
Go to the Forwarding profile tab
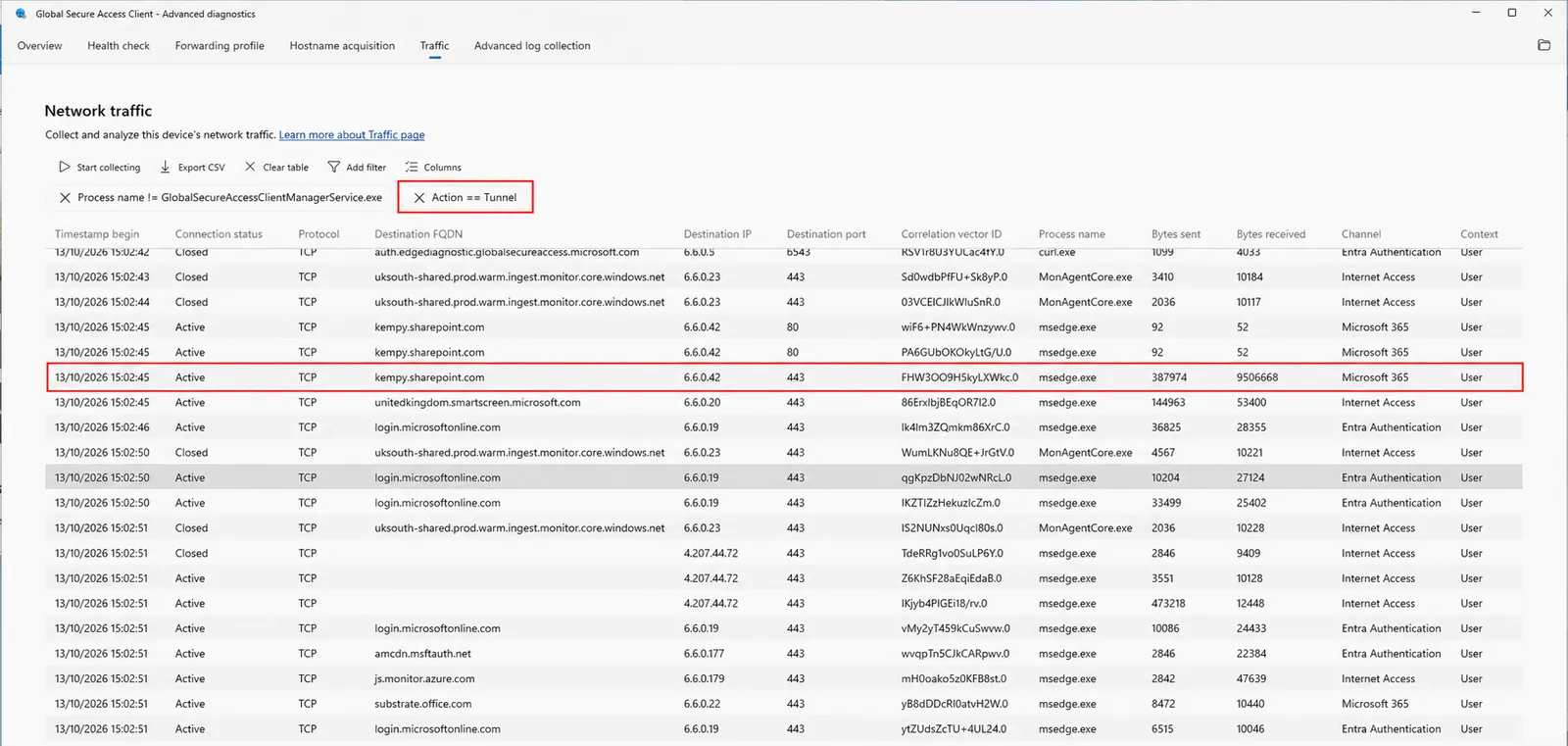pos(220,46)
